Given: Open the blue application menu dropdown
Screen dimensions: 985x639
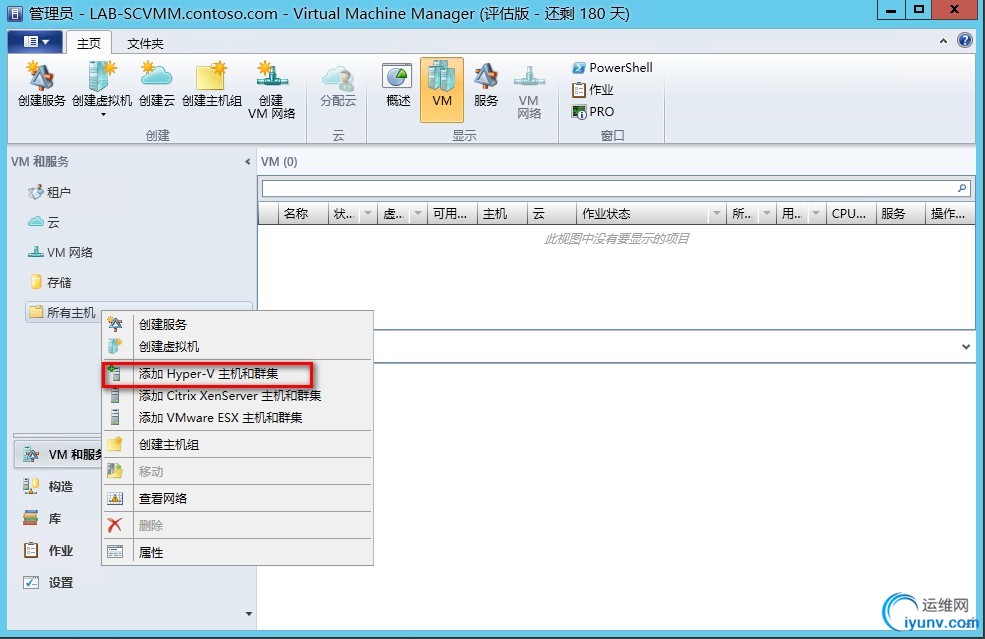Looking at the screenshot, I should [x=35, y=41].
